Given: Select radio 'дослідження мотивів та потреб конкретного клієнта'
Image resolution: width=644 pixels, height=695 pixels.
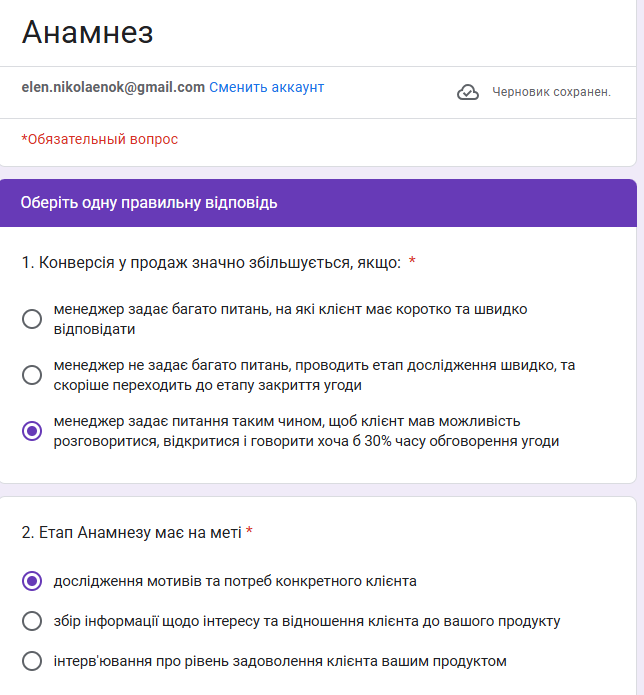Looking at the screenshot, I should click(x=32, y=580).
